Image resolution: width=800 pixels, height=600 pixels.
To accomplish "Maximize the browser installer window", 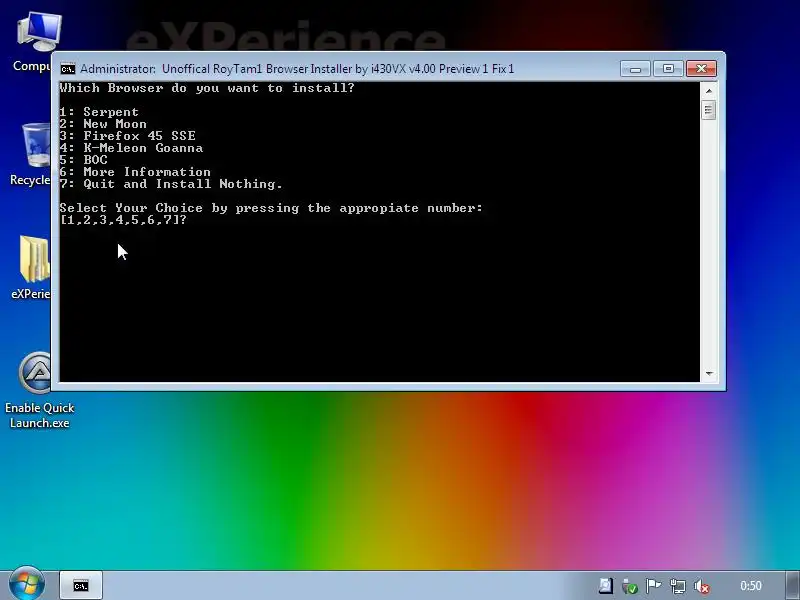I will coord(668,68).
